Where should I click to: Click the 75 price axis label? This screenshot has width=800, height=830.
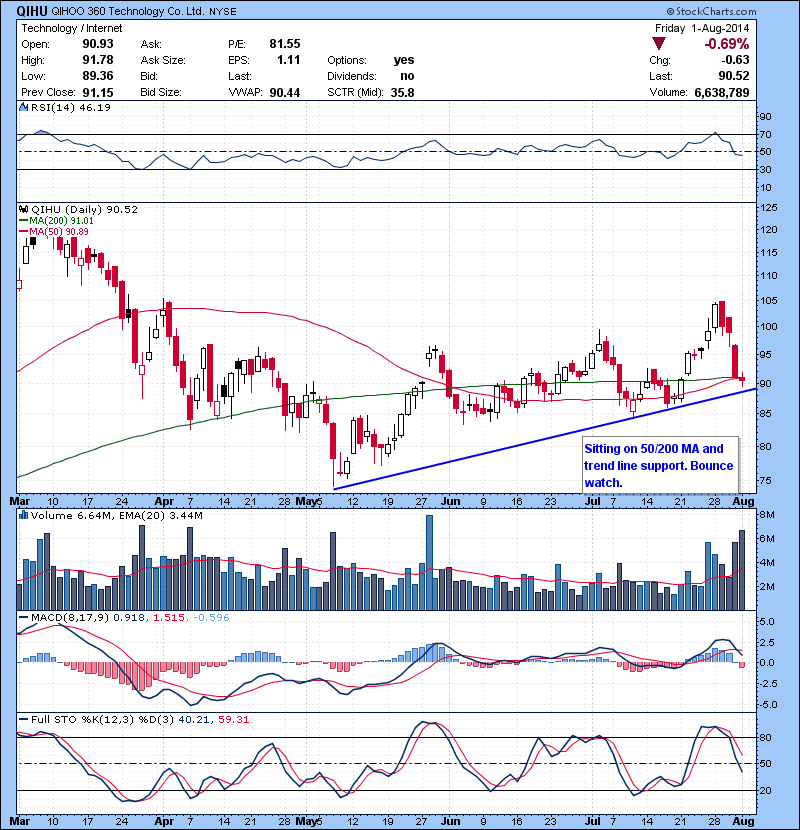[x=766, y=481]
